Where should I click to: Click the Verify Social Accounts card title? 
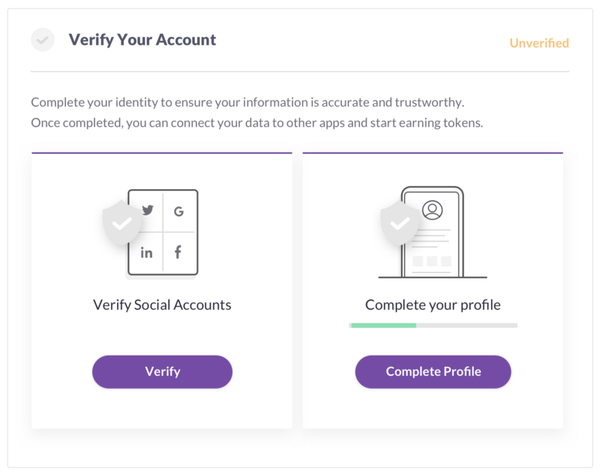click(162, 304)
